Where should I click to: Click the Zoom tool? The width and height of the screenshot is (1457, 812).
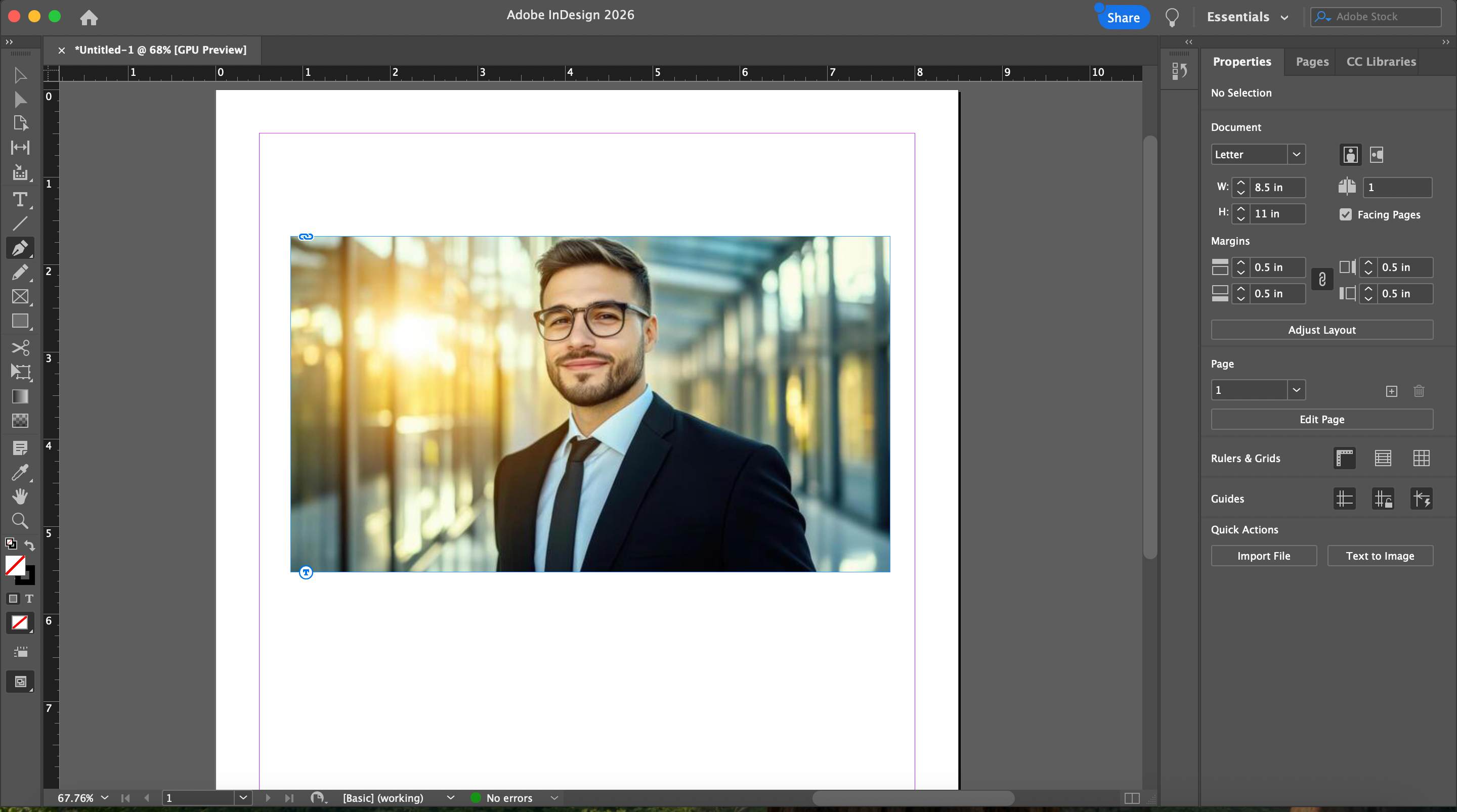click(20, 521)
